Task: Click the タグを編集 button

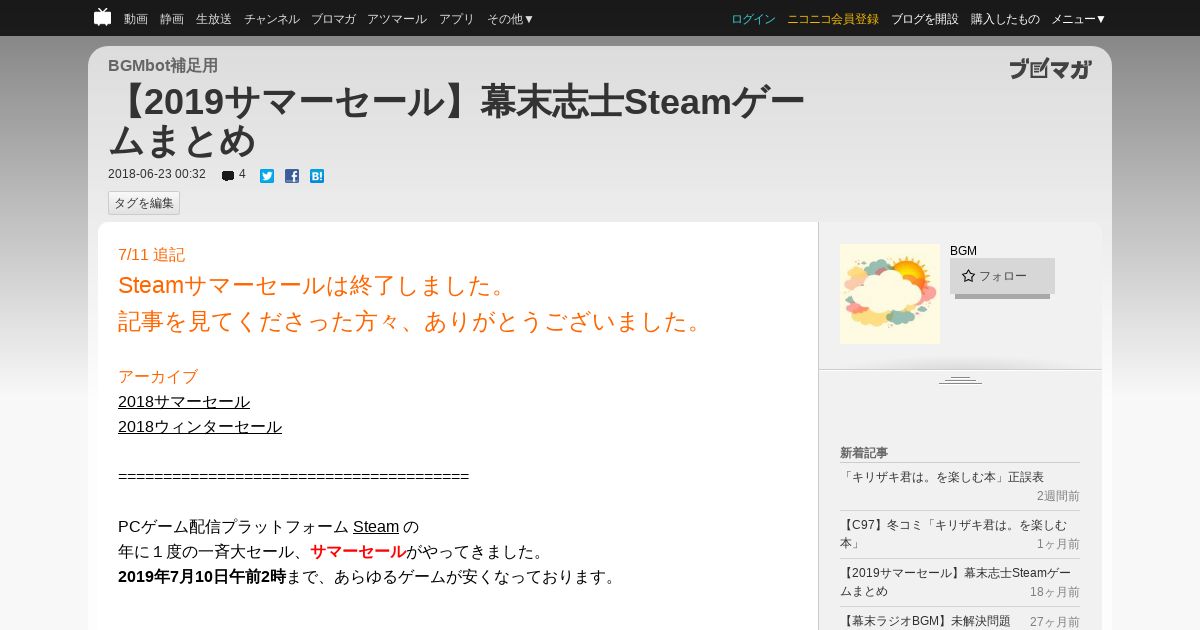Action: (144, 203)
